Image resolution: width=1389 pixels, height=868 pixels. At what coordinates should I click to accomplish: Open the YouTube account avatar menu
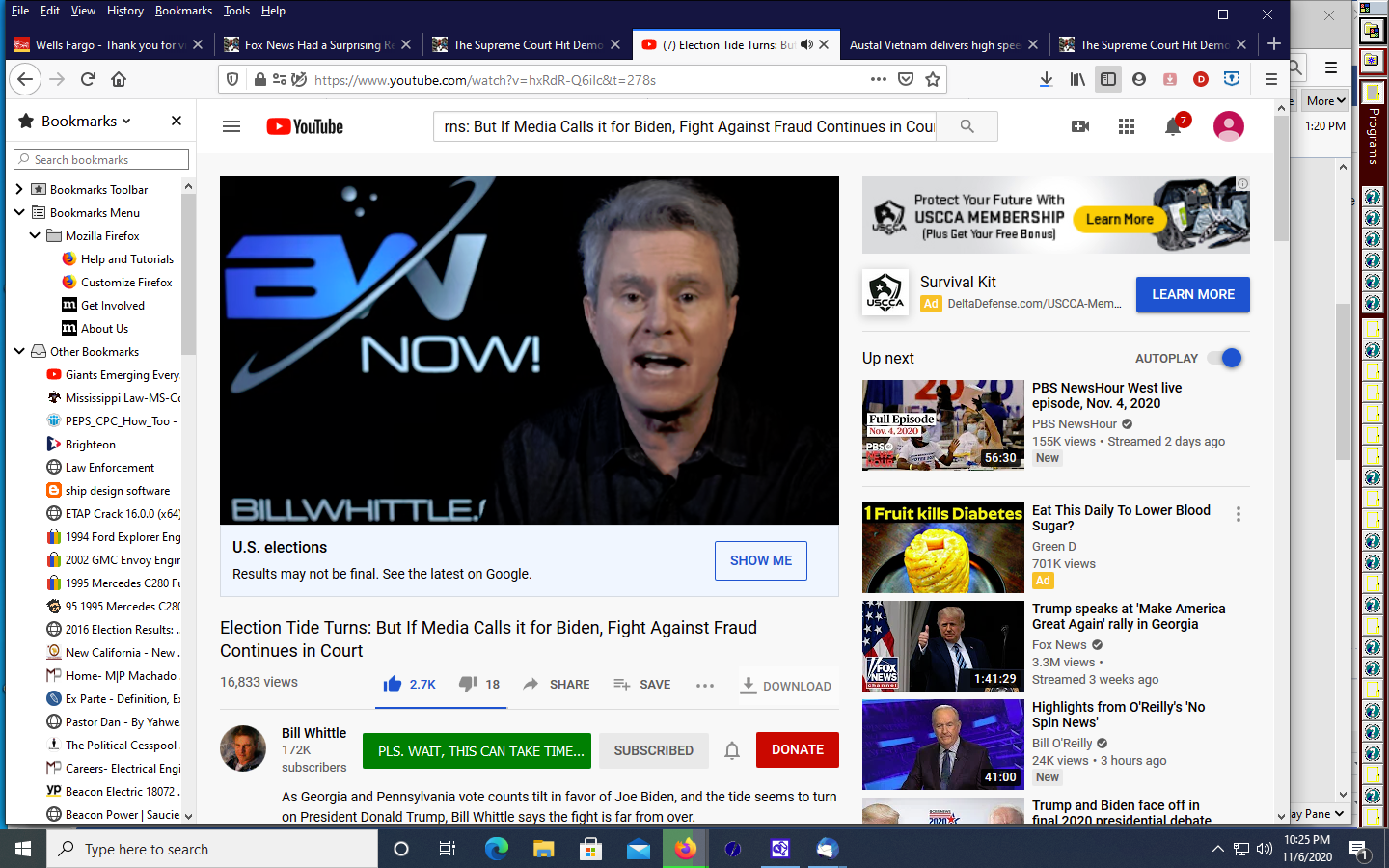pyautogui.click(x=1228, y=126)
